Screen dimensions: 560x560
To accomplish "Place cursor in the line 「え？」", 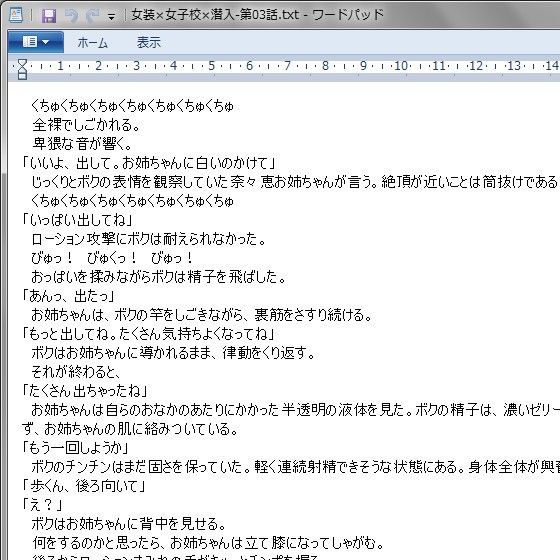I will (42, 505).
